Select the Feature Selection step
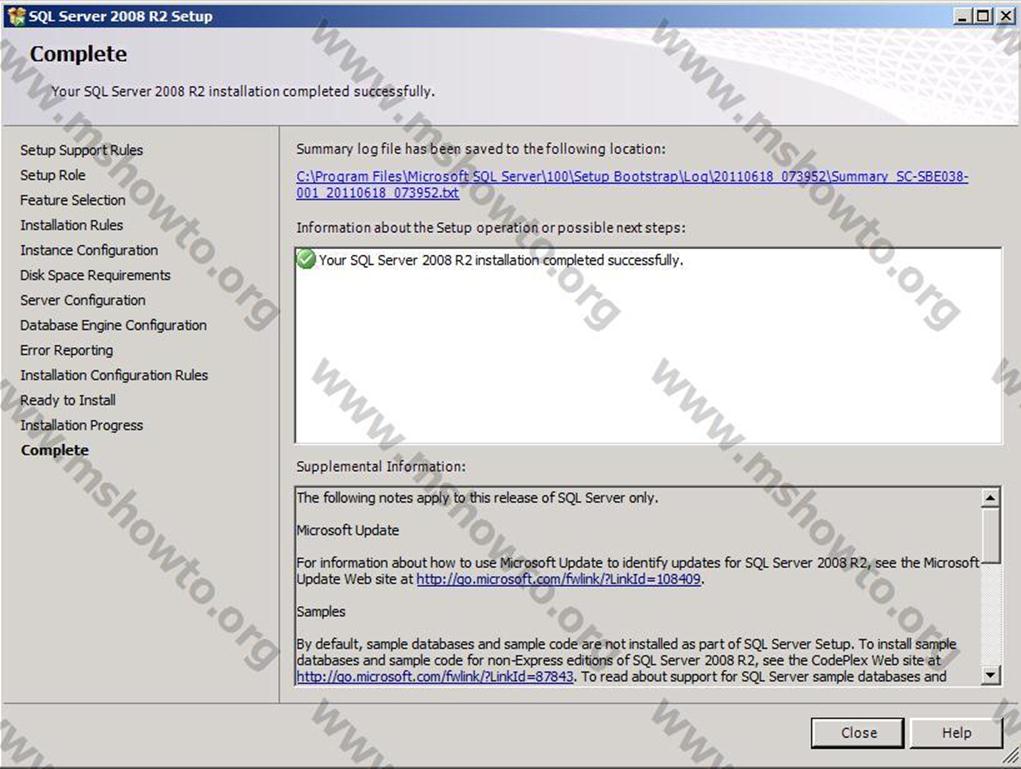The image size is (1021, 769). pos(73,200)
